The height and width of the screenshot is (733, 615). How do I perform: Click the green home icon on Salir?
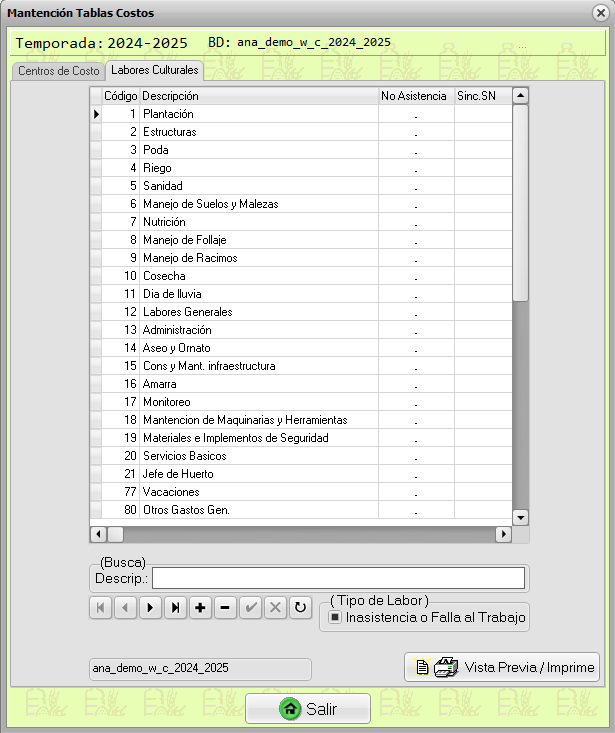click(290, 709)
